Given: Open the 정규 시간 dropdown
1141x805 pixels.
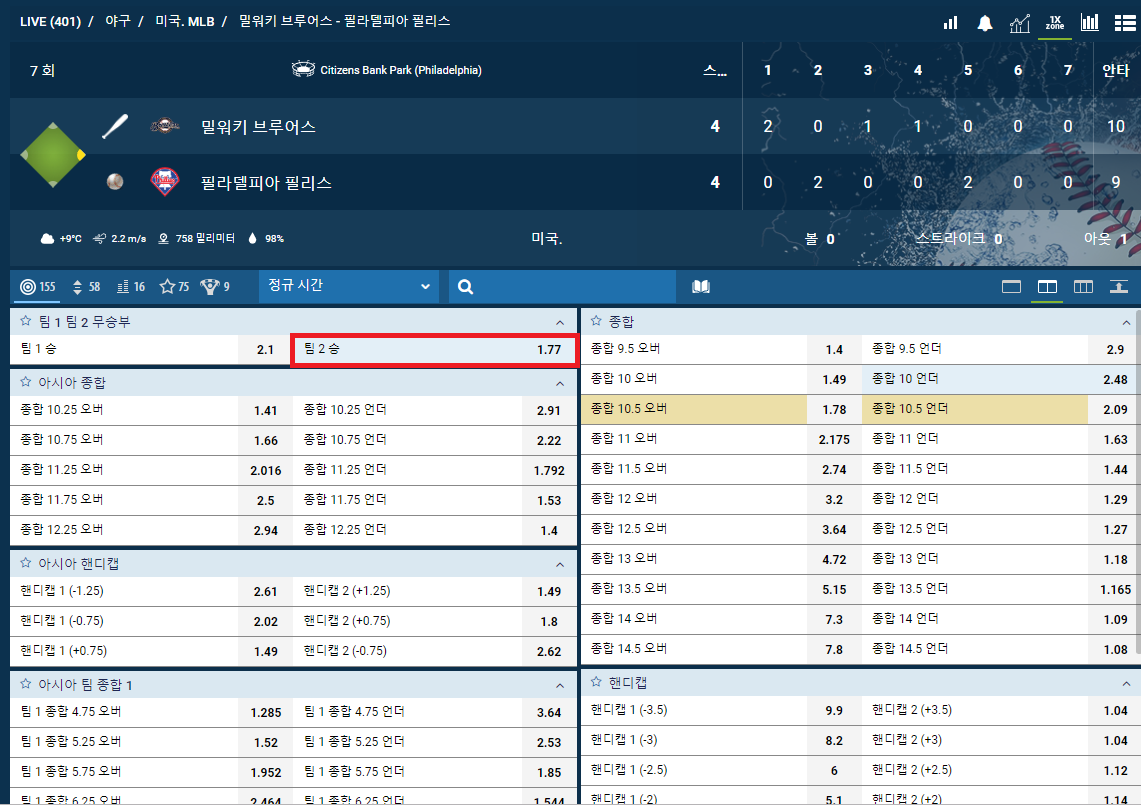Looking at the screenshot, I should [348, 286].
